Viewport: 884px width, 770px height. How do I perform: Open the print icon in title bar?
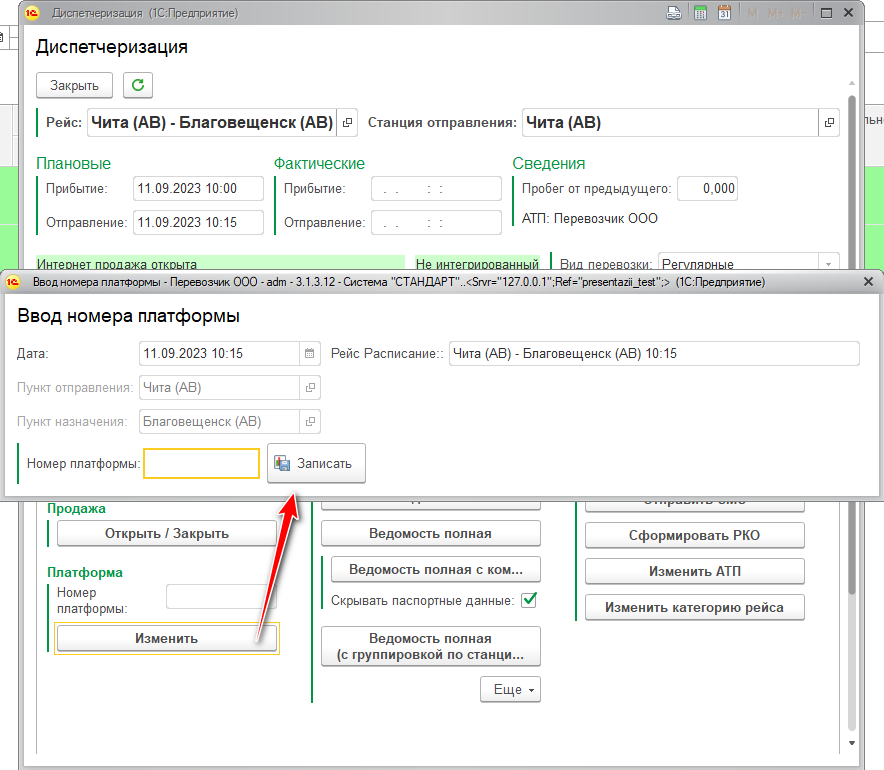pyautogui.click(x=675, y=13)
